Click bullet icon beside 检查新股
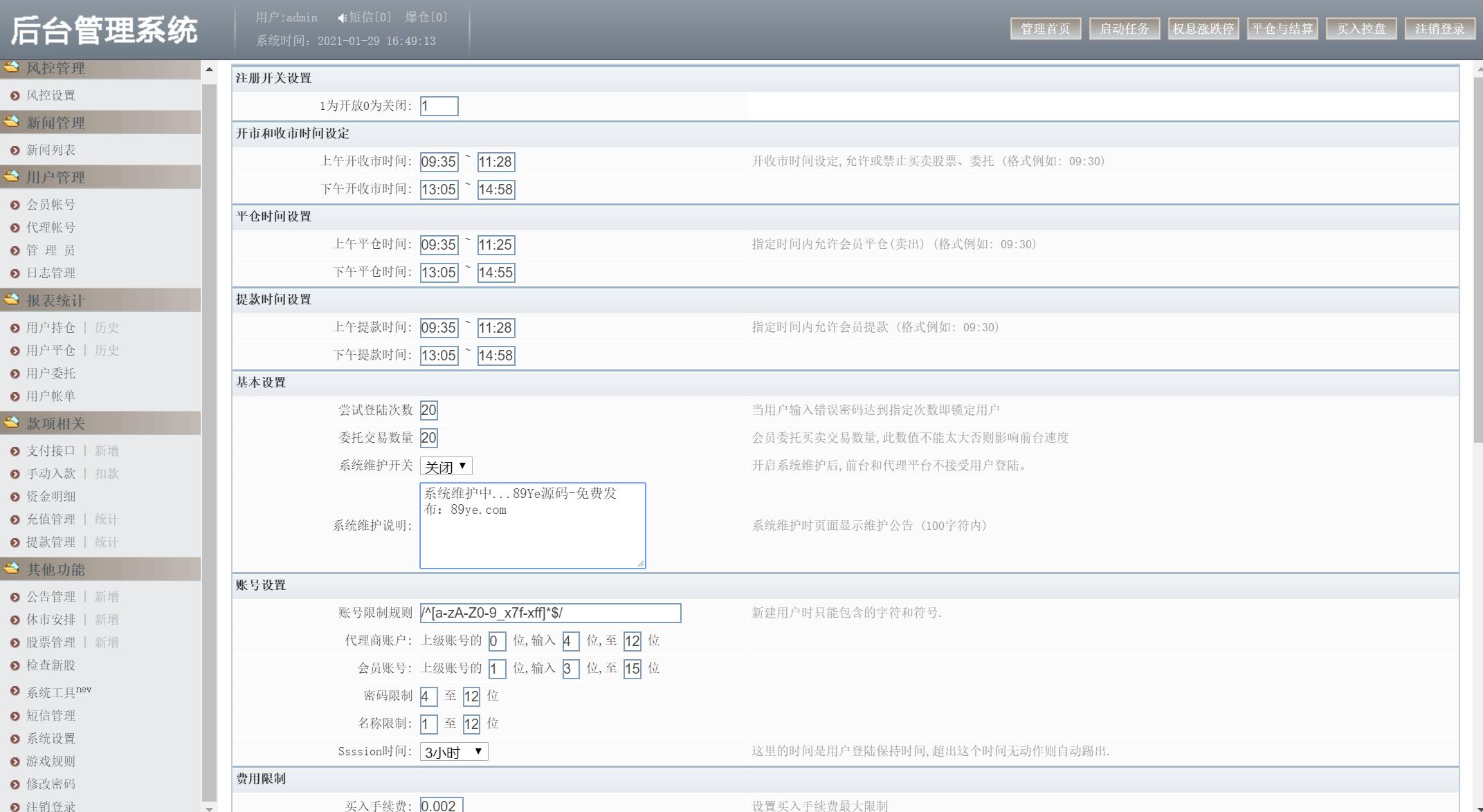The image size is (1483, 812). pos(15,665)
